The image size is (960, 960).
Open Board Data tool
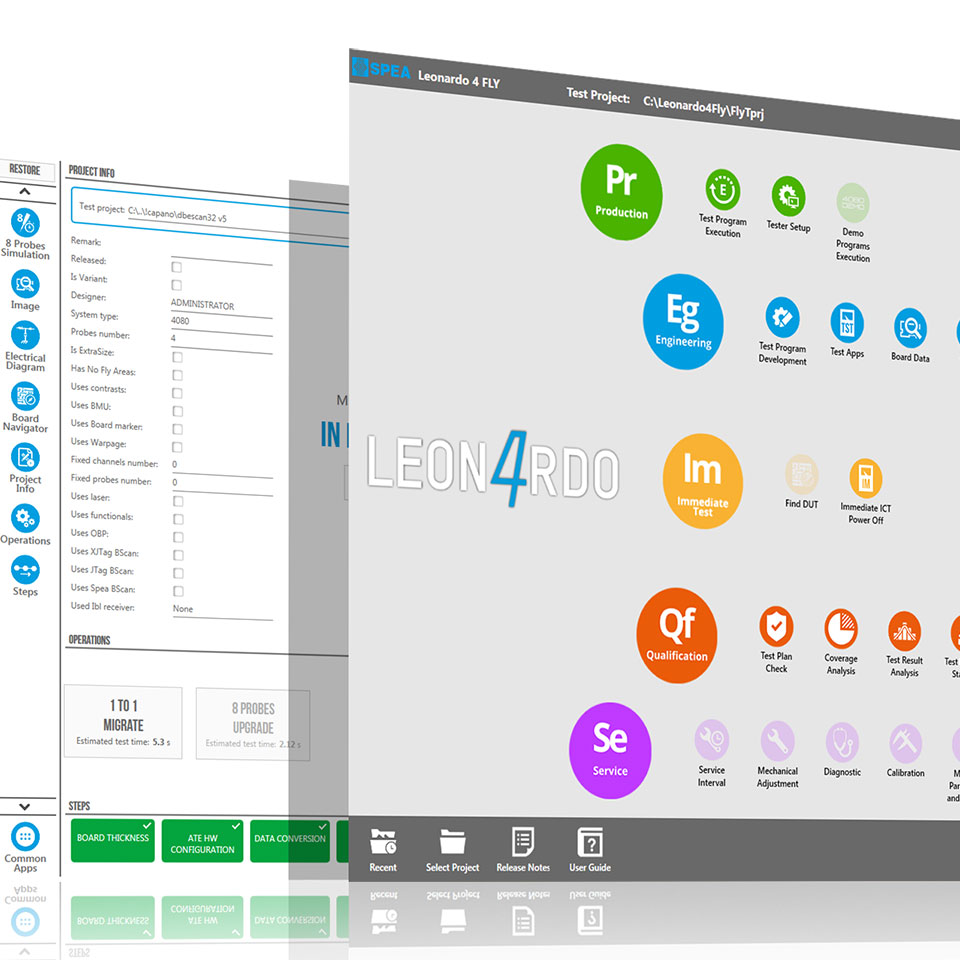click(910, 328)
